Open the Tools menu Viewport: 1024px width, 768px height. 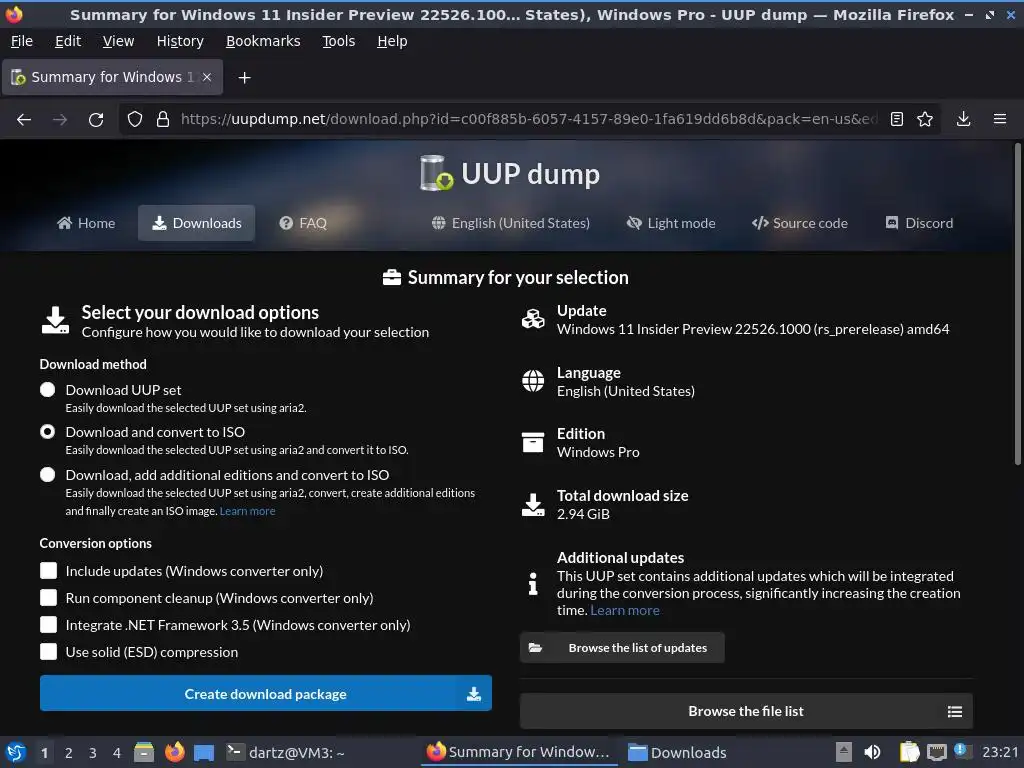click(x=338, y=41)
